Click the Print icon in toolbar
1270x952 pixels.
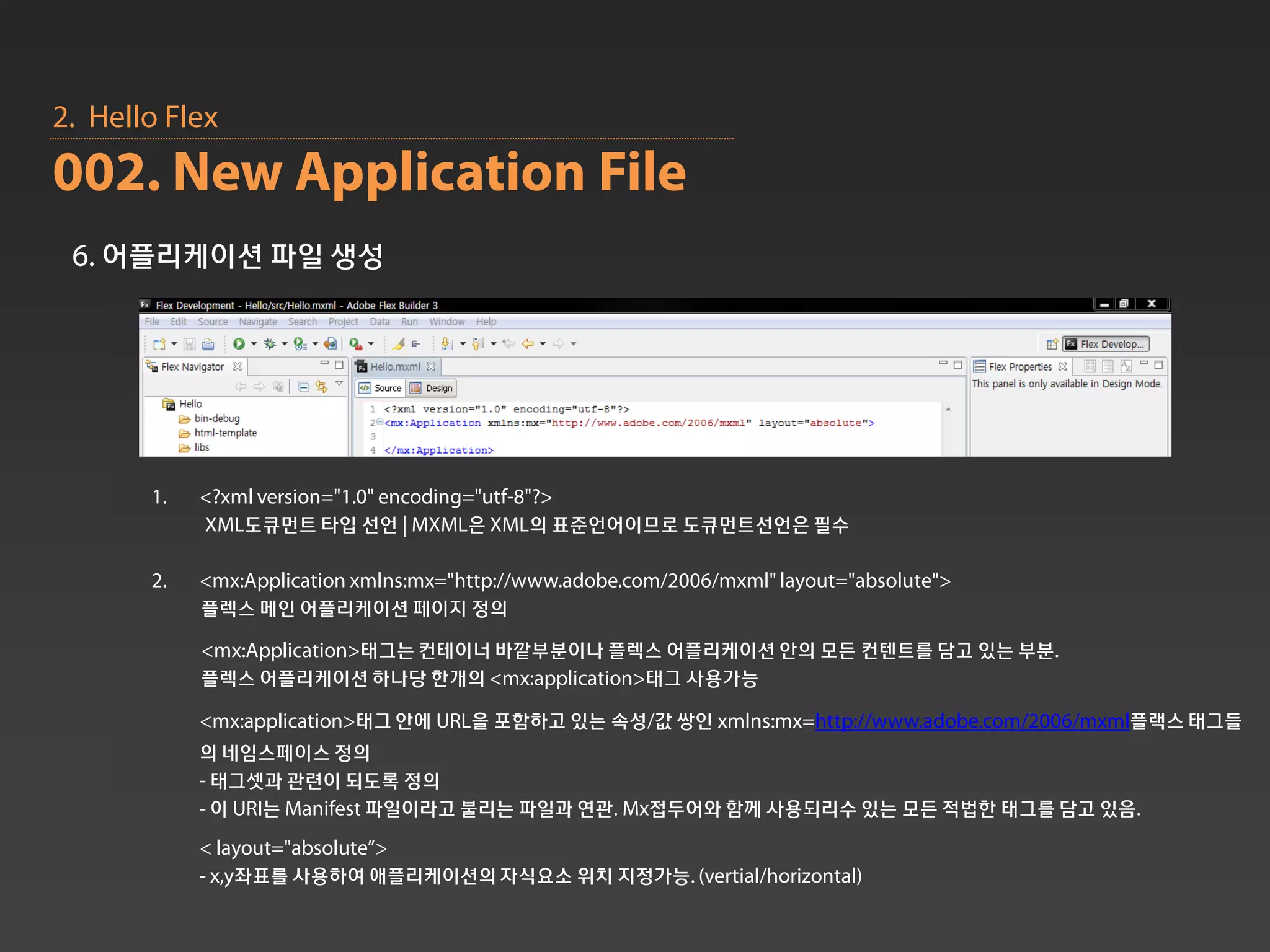208,344
